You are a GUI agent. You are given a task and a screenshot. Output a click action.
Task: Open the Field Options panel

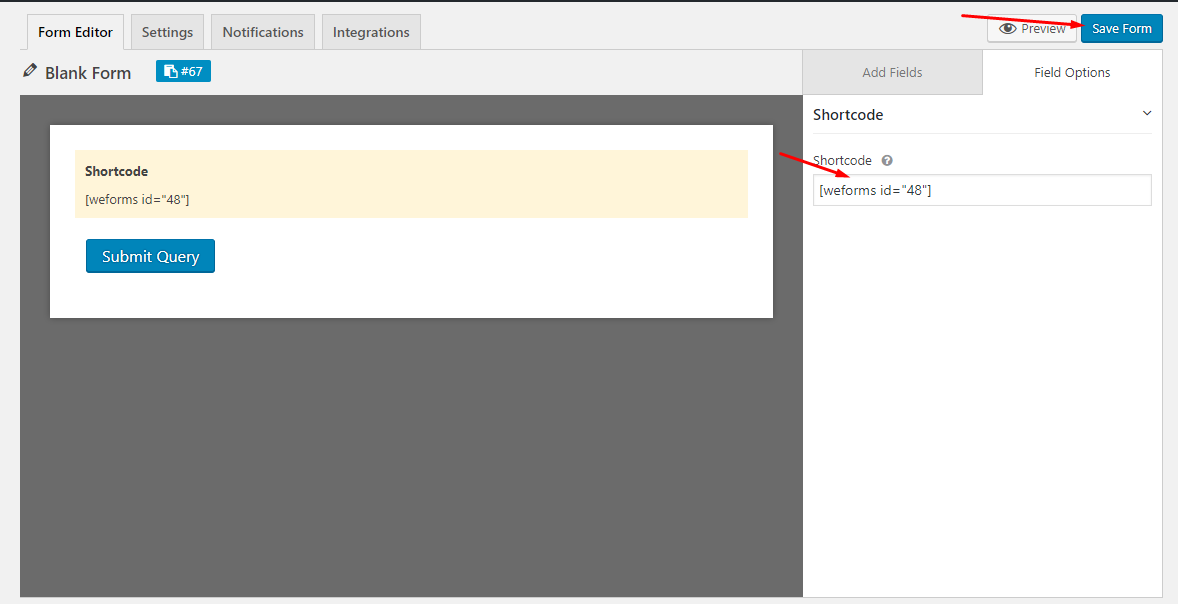pos(1072,72)
